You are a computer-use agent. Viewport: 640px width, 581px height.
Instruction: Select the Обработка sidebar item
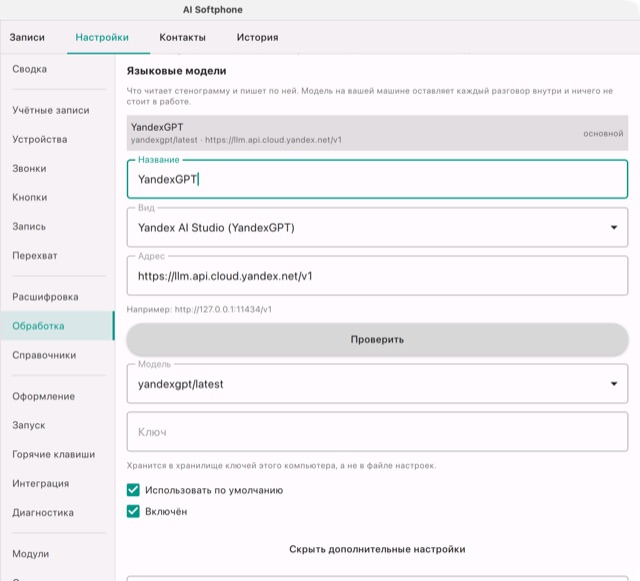(x=57, y=326)
